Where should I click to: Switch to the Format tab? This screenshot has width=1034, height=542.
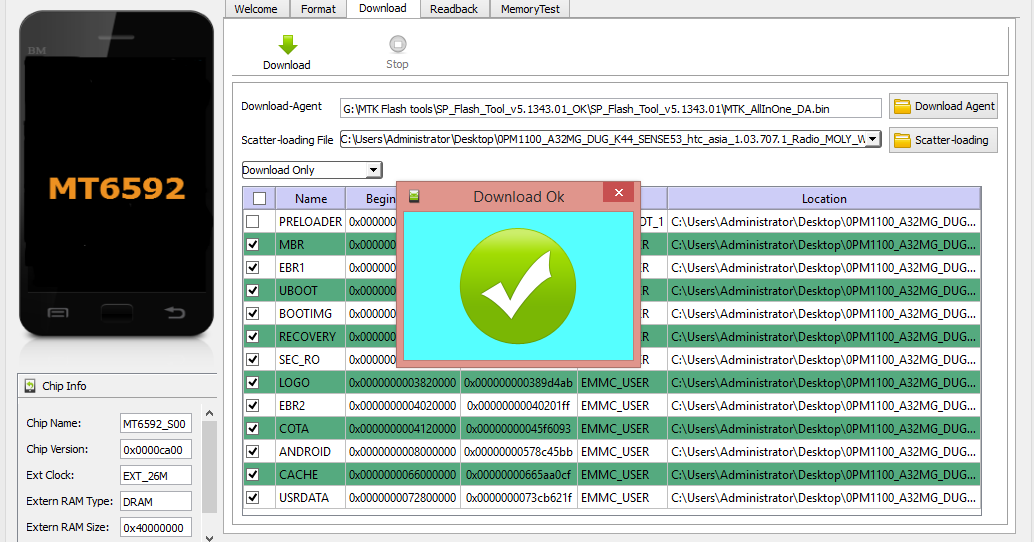coord(319,9)
